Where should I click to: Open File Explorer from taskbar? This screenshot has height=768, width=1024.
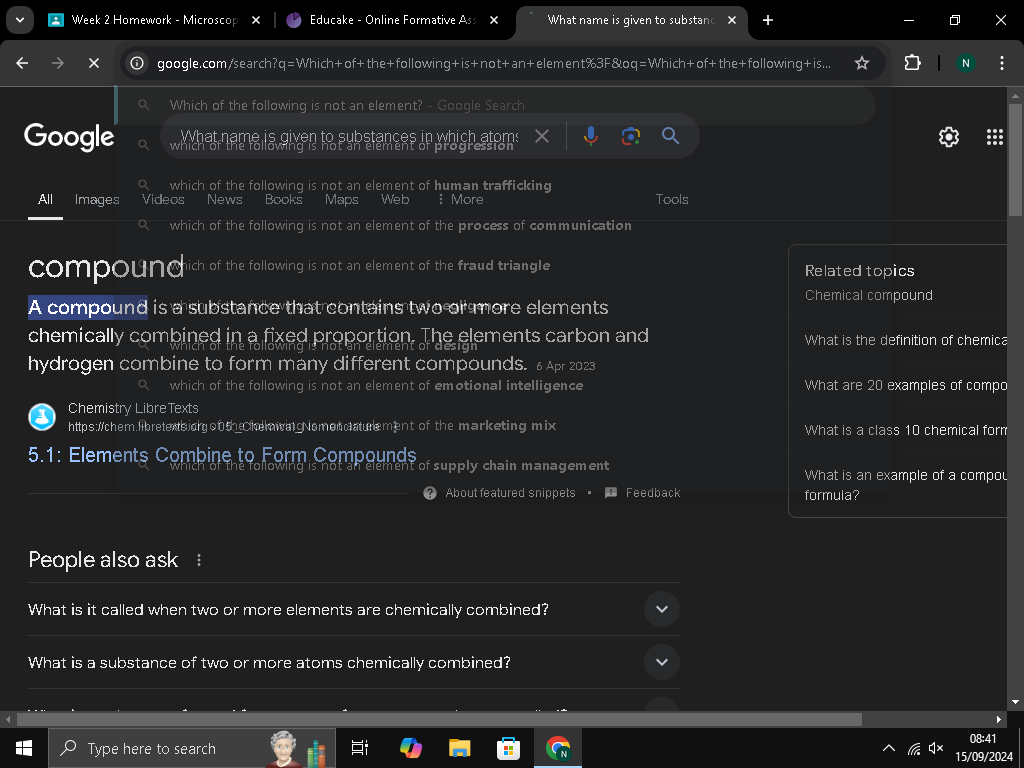(460, 748)
